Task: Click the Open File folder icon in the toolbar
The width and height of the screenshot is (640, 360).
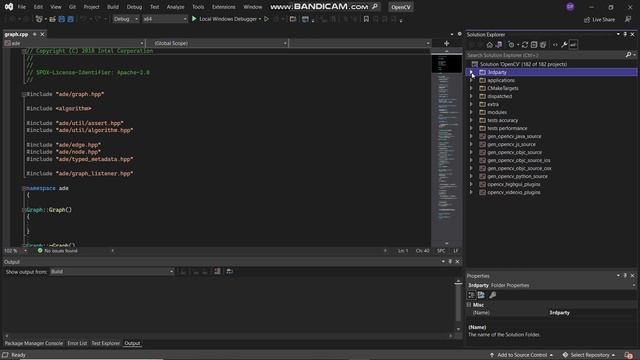Action: (x=52, y=19)
